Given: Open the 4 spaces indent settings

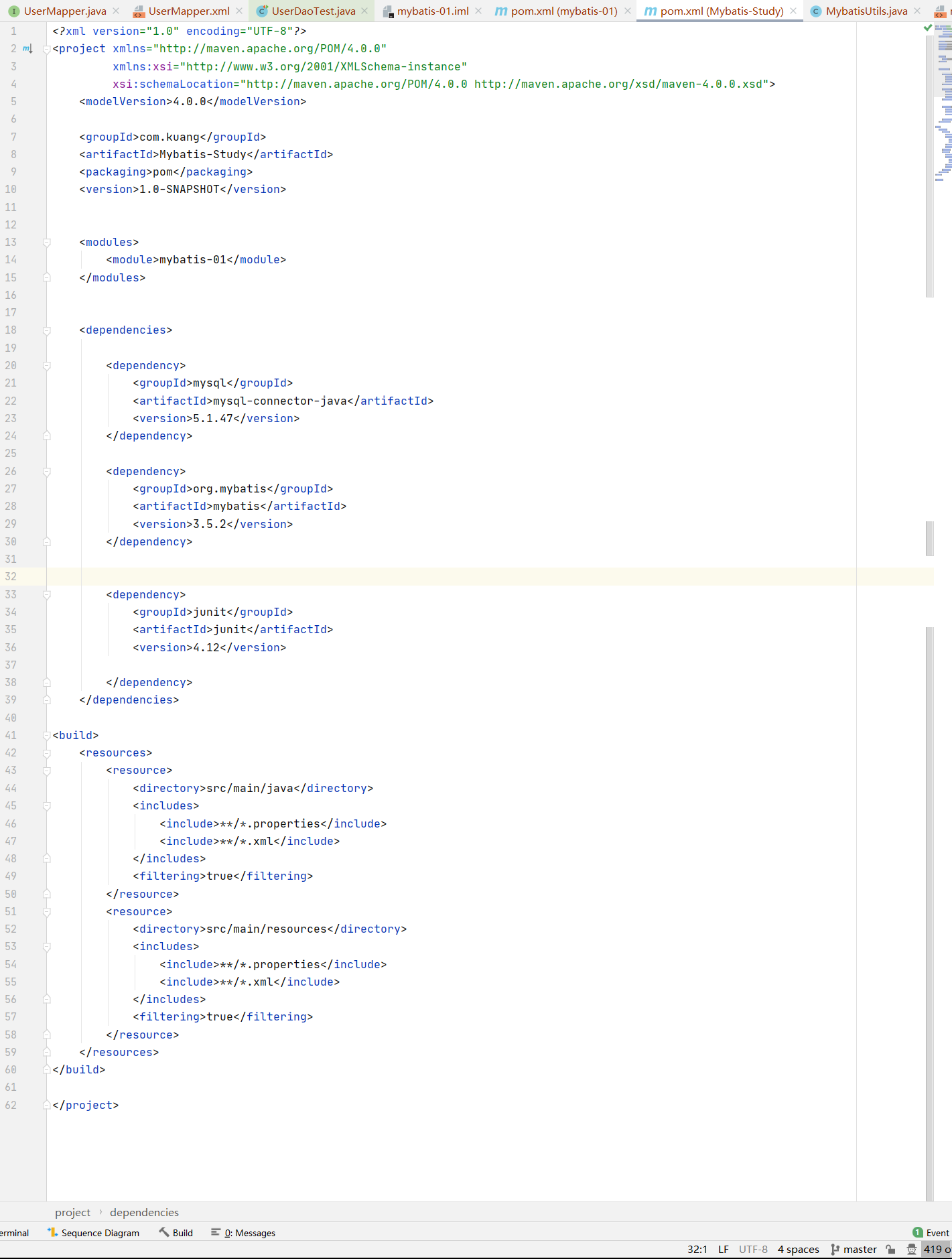Looking at the screenshot, I should [798, 1250].
